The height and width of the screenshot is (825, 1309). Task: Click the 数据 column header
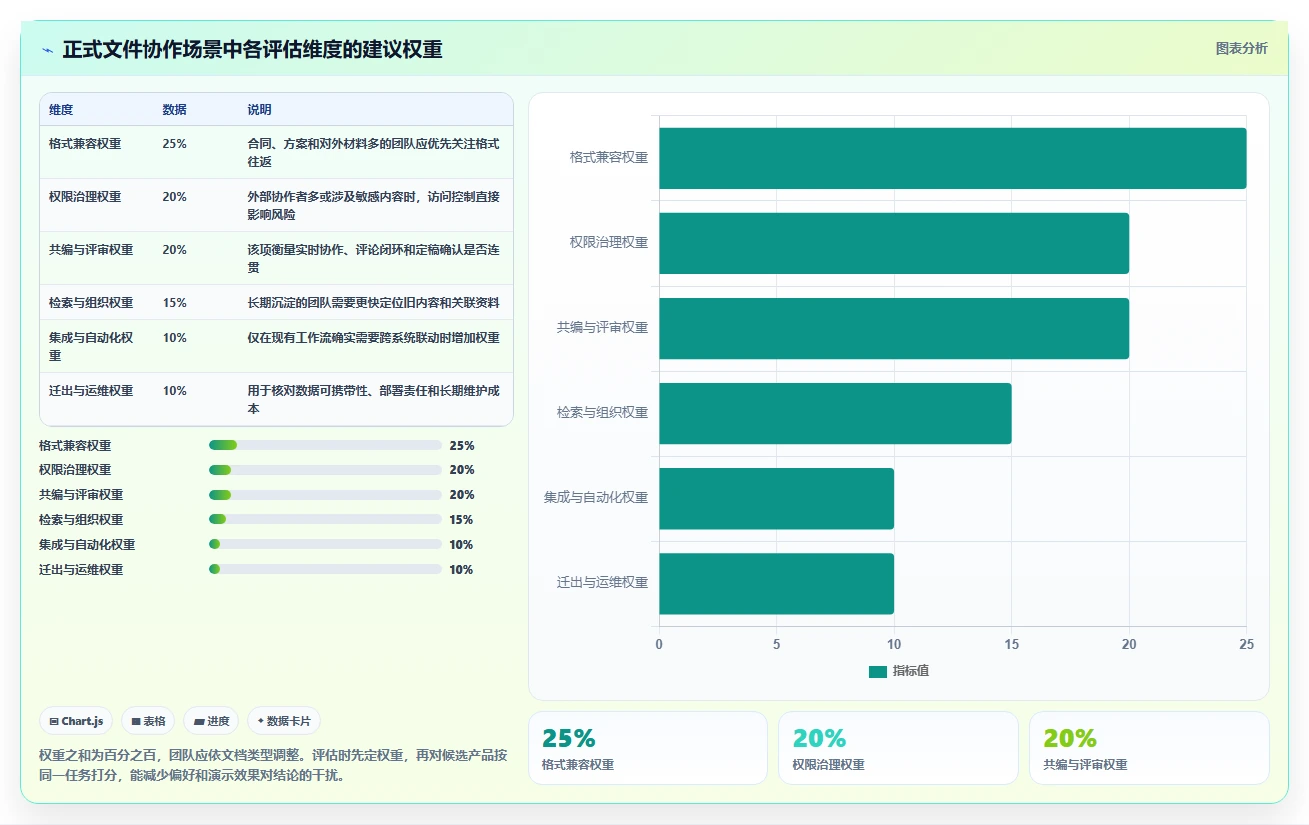tap(174, 110)
